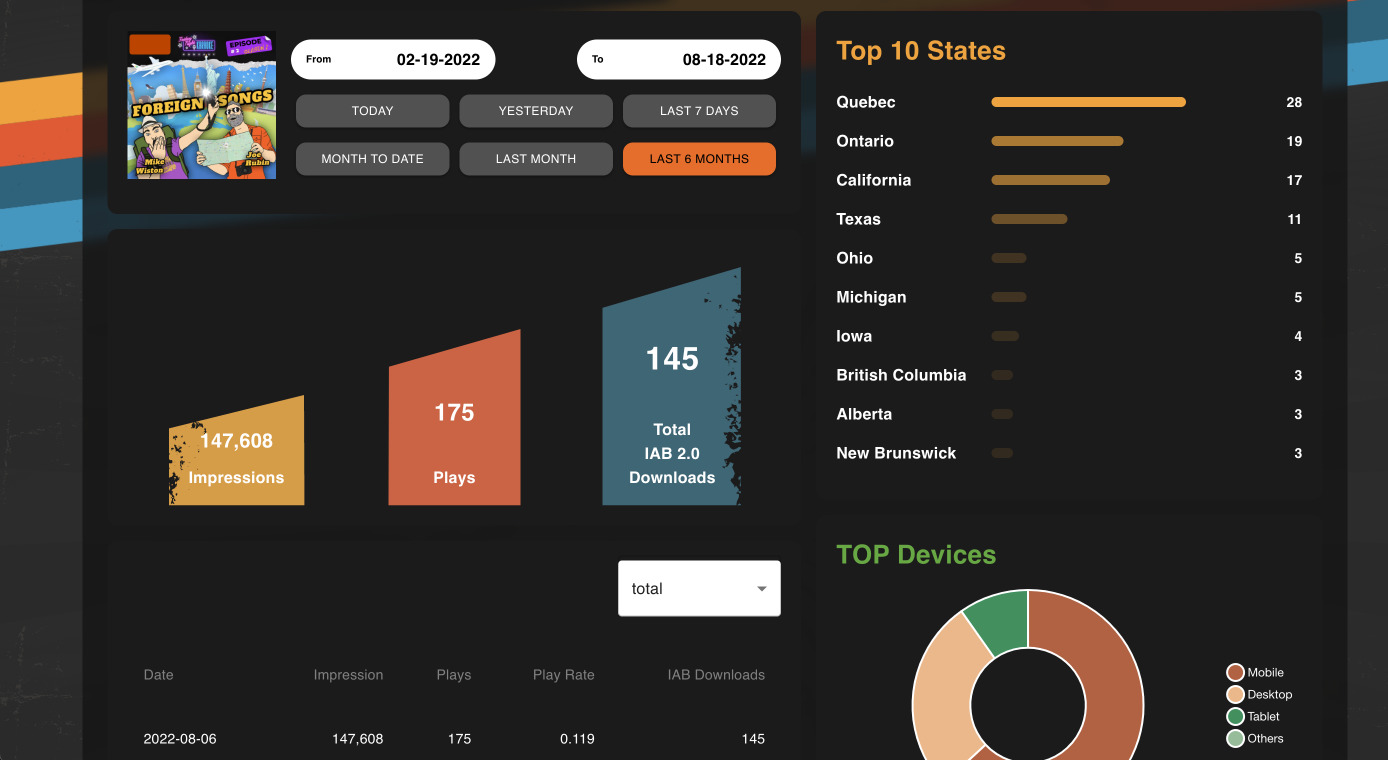Pick the LAST MONTH range button
Screen dimensions: 1388x760
coord(536,159)
